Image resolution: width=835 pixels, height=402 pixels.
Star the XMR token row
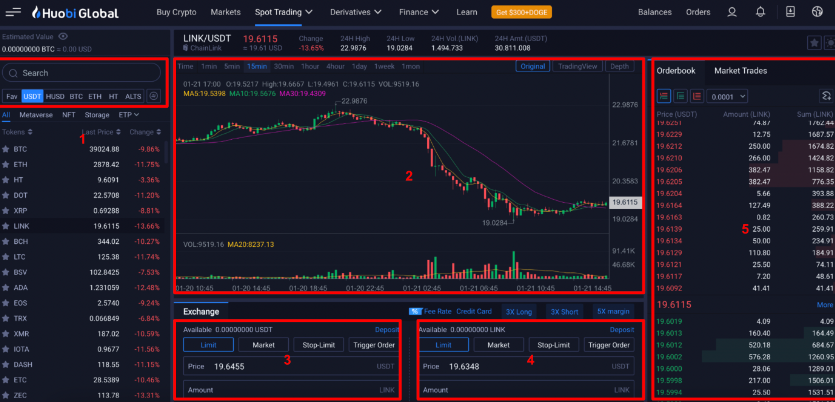(6, 334)
